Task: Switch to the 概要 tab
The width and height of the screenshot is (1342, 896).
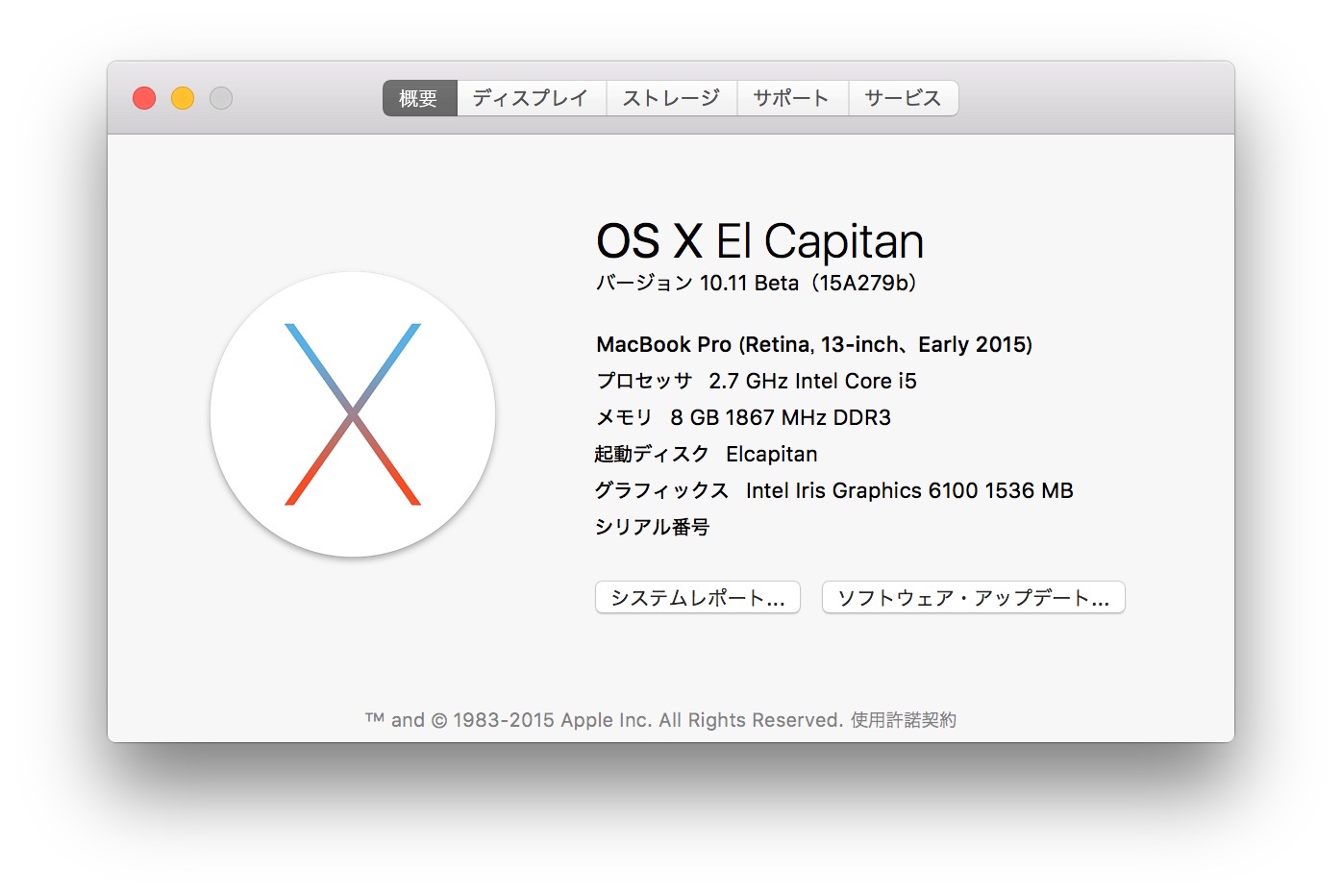Action: pos(419,98)
